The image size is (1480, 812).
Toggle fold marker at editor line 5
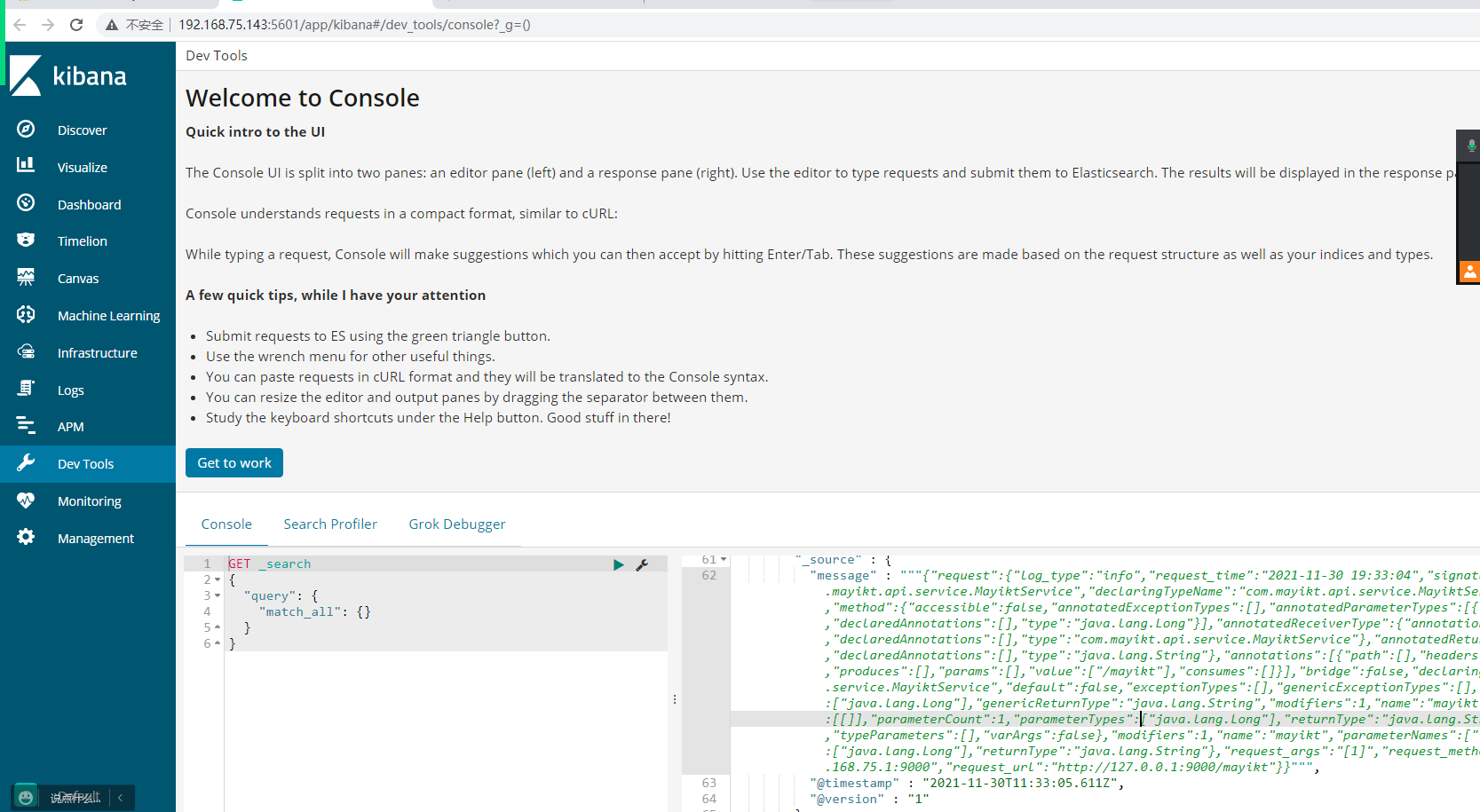pos(218,627)
